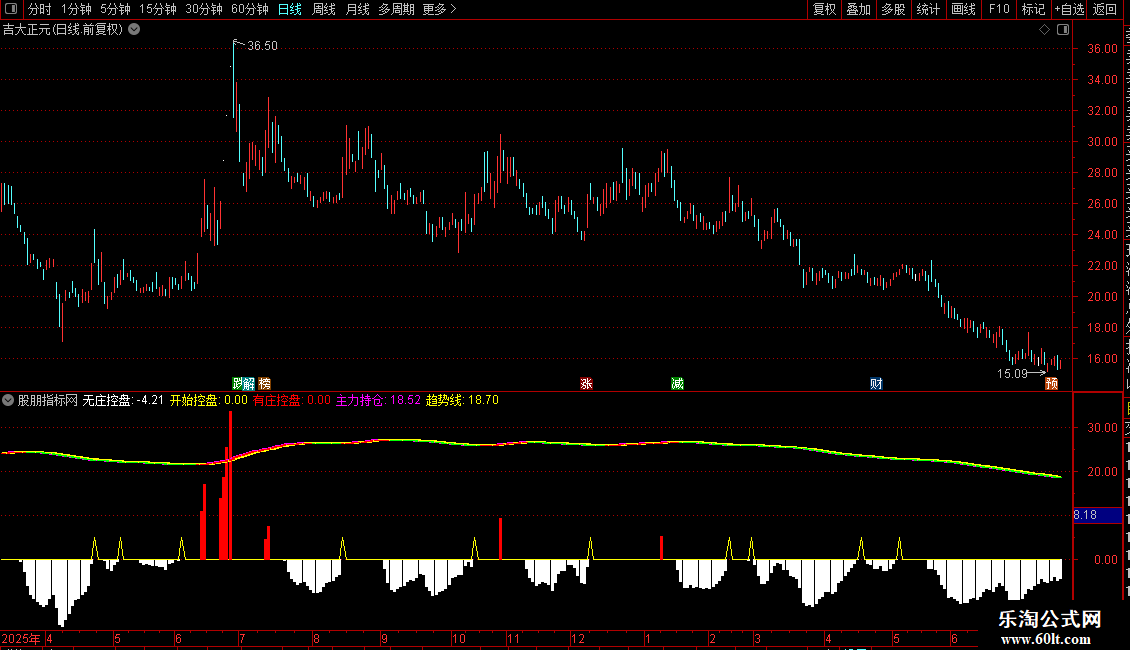Image resolution: width=1130 pixels, height=650 pixels.
Task: Toggle the right side panel icon
Action: click(1063, 30)
